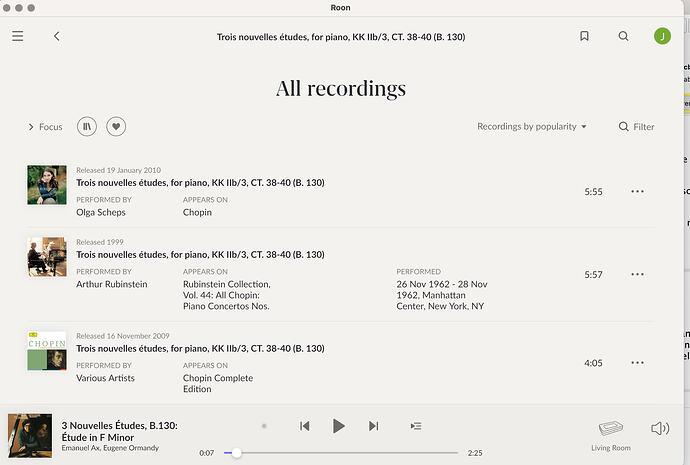Open Chopin Complete Edition album link
The height and width of the screenshot is (465, 690).
tap(218, 383)
